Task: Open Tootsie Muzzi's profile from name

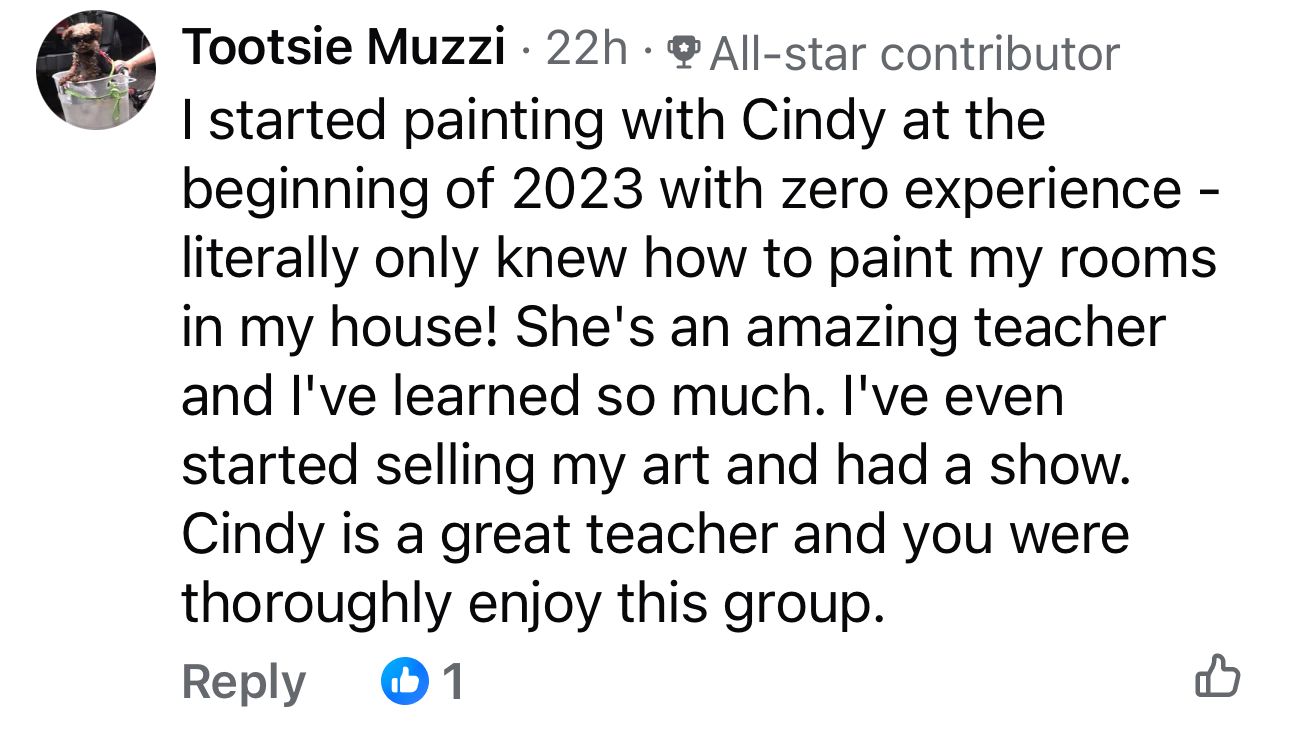Action: [x=342, y=48]
